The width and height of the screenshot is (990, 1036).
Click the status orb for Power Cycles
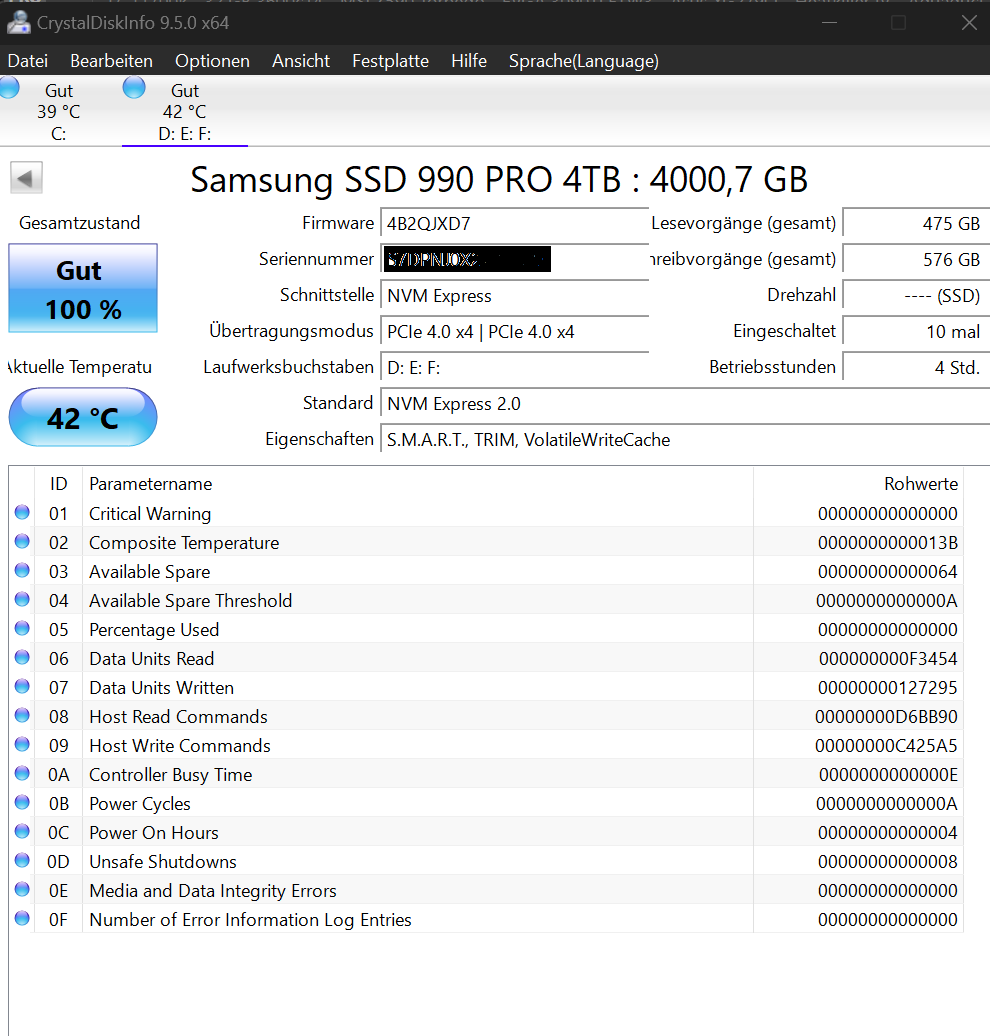pos(22,802)
